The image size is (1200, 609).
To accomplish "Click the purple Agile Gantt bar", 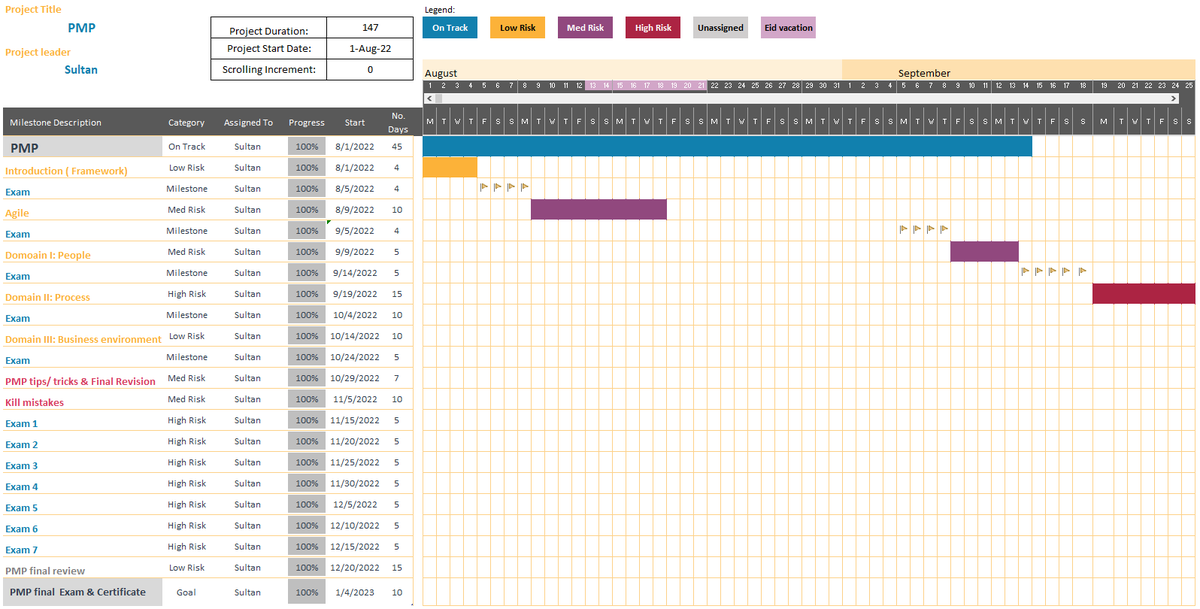I will (x=598, y=209).
